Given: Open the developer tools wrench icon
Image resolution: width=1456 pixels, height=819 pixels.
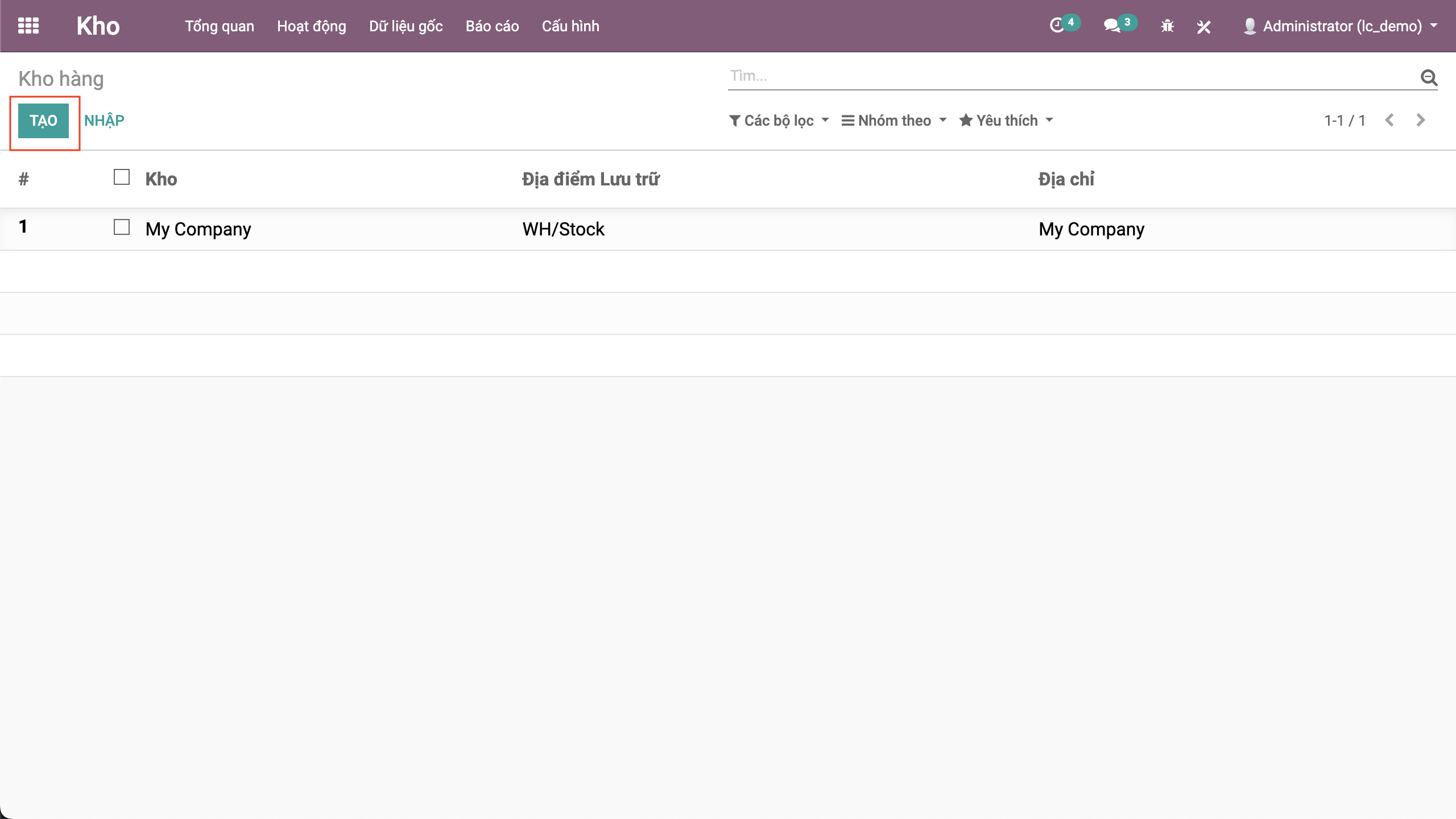Looking at the screenshot, I should tap(1203, 26).
